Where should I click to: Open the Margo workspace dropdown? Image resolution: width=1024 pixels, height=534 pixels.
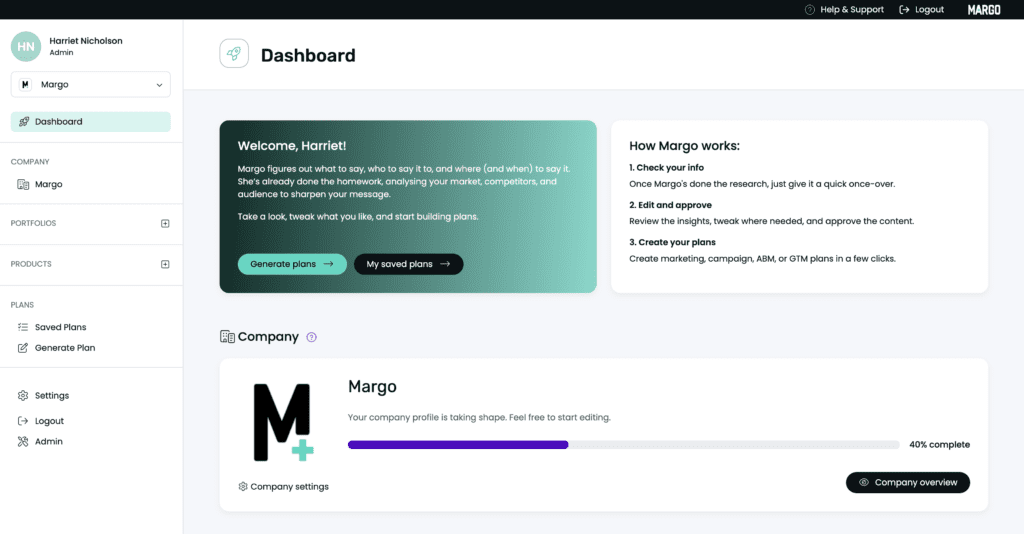pyautogui.click(x=91, y=84)
